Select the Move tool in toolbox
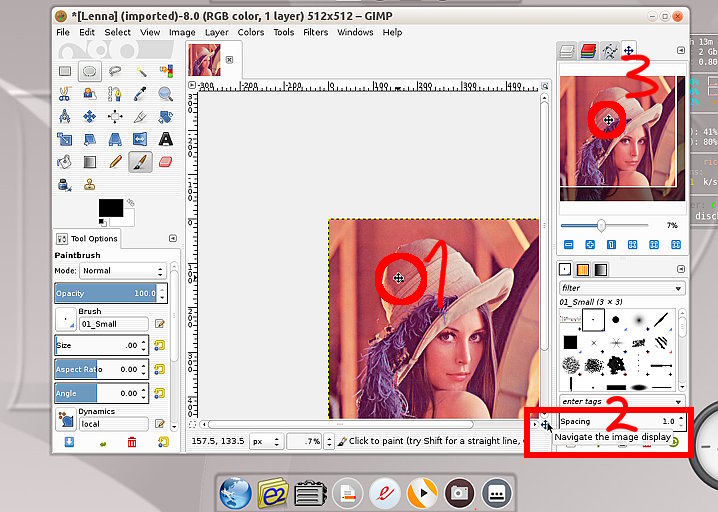This screenshot has width=718, height=512. click(x=90, y=116)
